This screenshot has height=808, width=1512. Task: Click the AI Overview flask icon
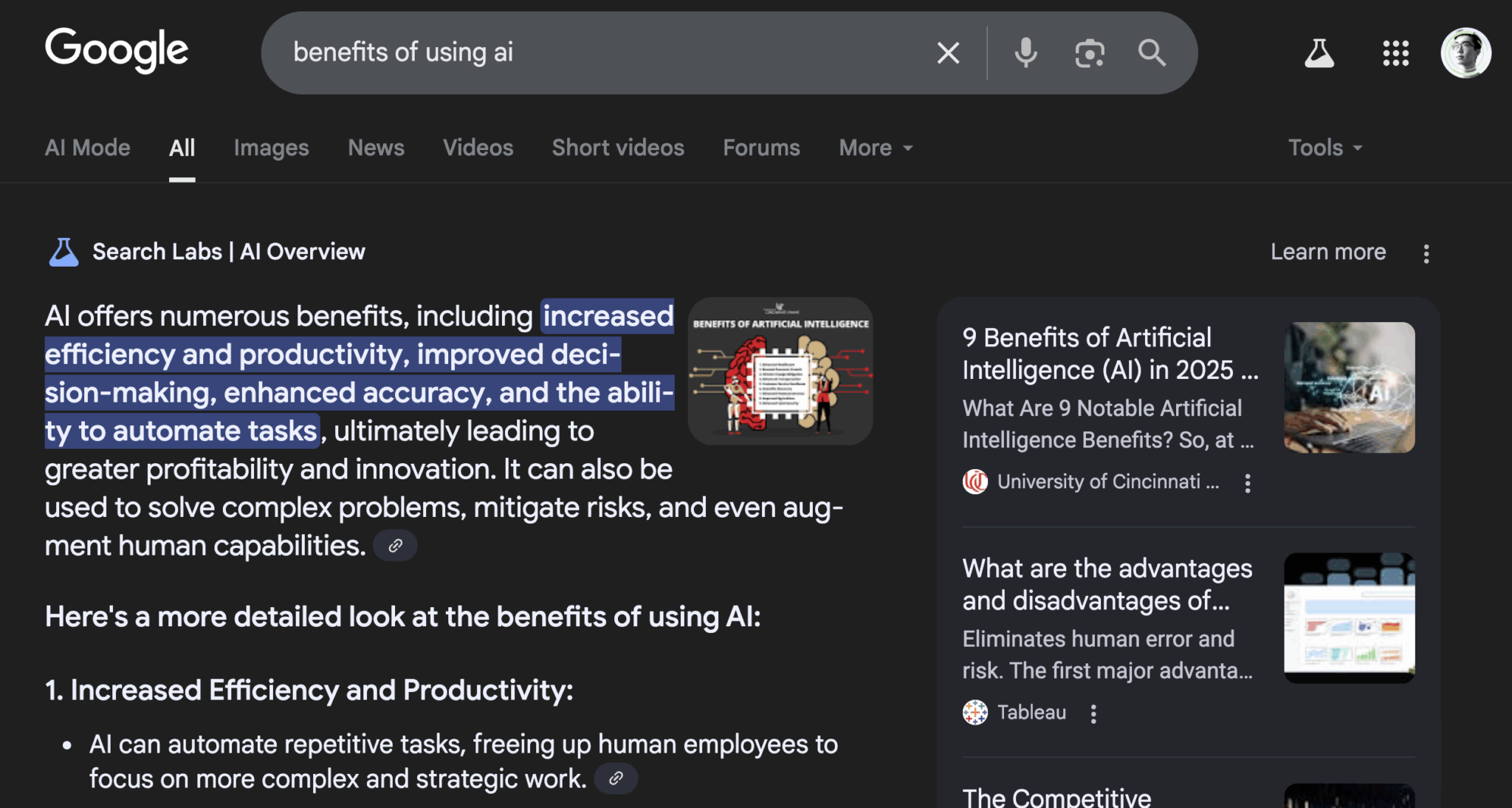tap(63, 252)
